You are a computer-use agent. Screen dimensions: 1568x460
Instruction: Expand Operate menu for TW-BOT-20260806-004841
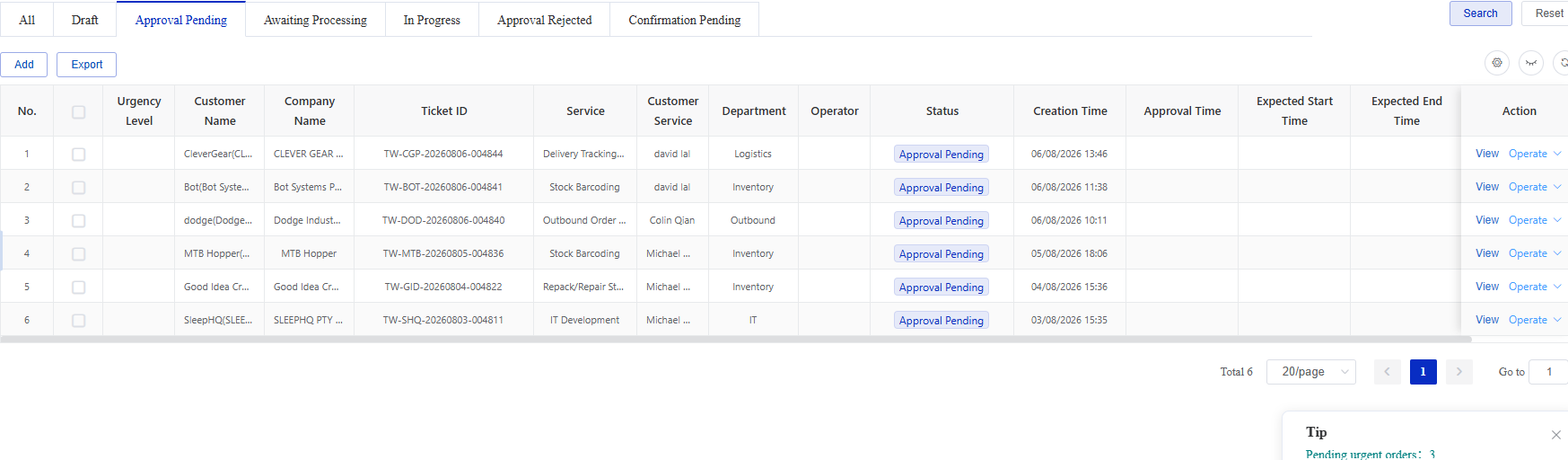tap(1535, 187)
